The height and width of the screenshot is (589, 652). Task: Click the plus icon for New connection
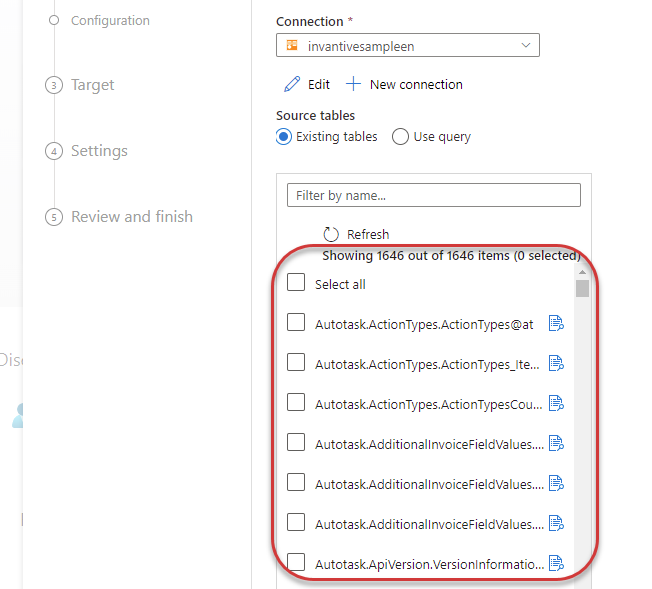[x=353, y=84]
